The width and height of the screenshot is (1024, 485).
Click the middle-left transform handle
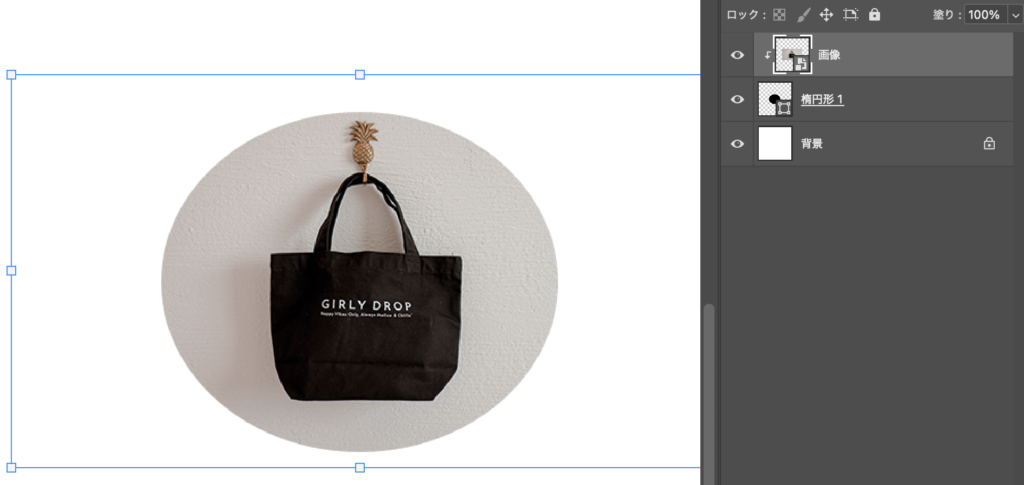click(11, 271)
